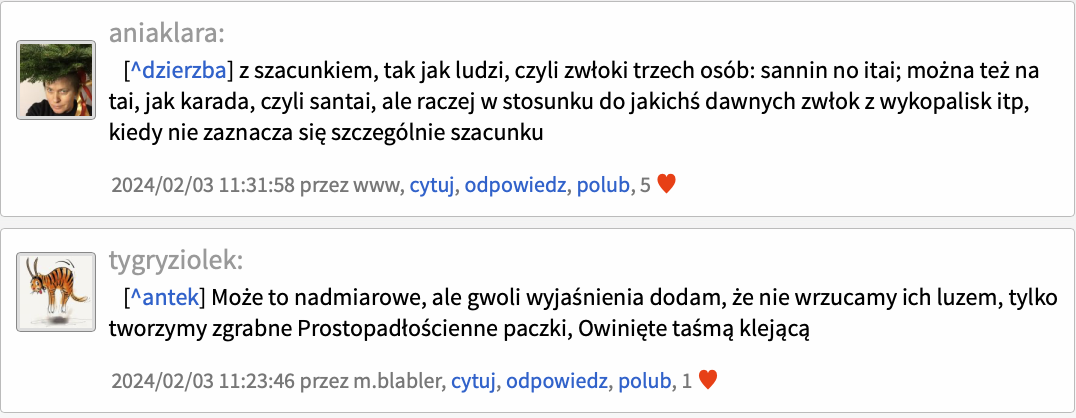Image resolution: width=1076 pixels, height=418 pixels.
Task: Like aniaklara's post with polub
Action: pyautogui.click(x=603, y=185)
